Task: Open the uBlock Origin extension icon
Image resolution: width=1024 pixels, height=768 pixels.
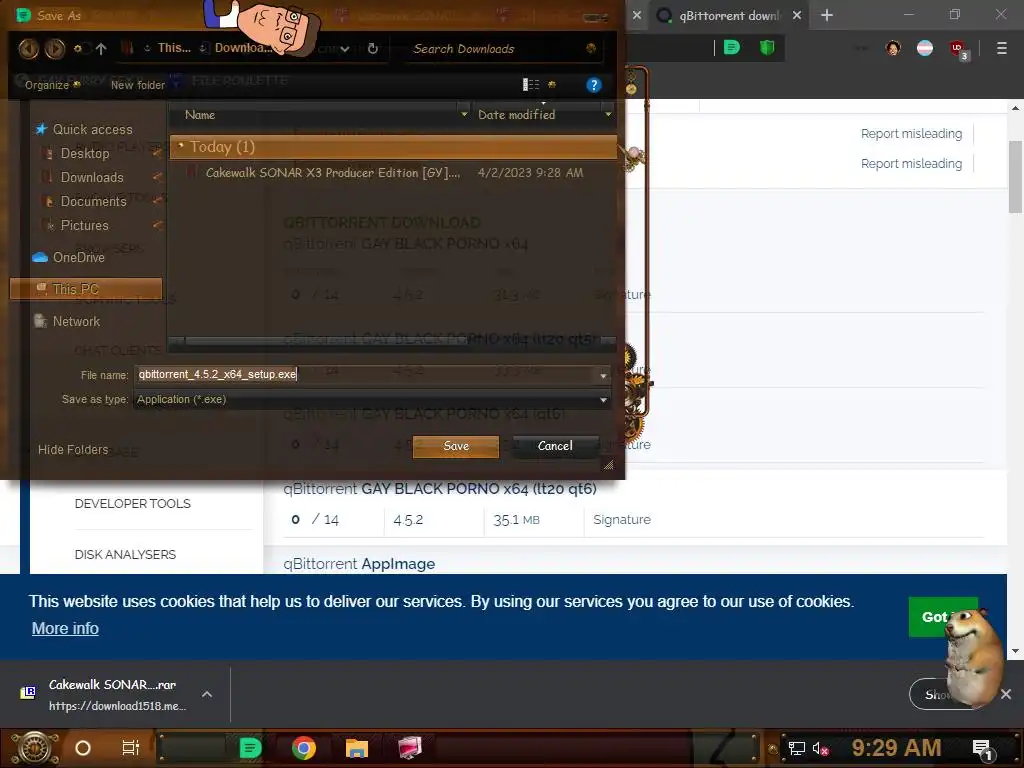Action: [x=958, y=49]
